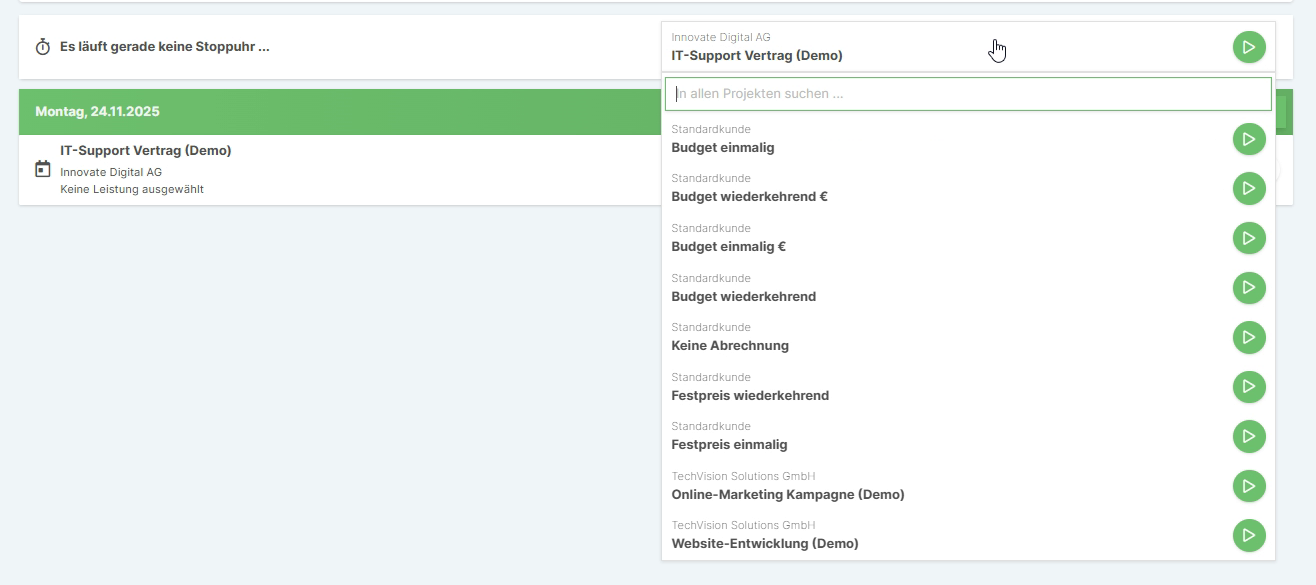Start timer for Budget einmalig € project

1249,238
